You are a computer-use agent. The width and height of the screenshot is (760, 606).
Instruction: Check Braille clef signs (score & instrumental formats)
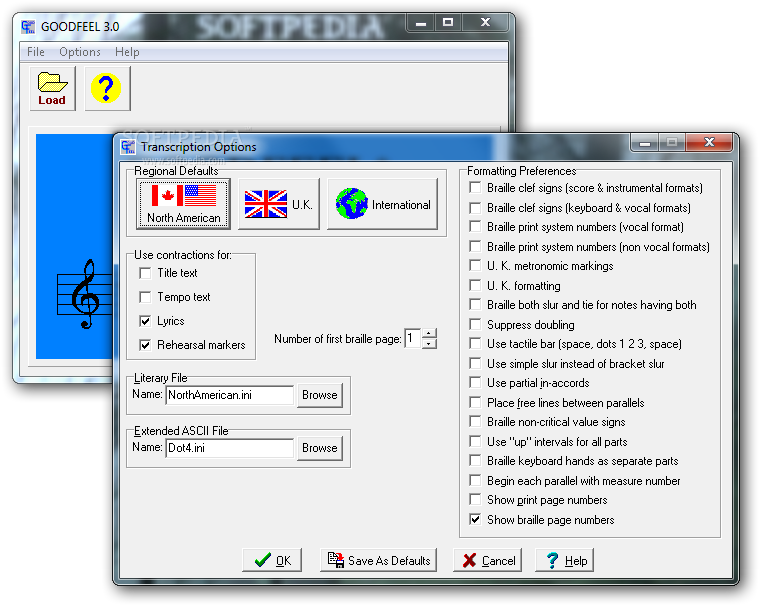(x=475, y=188)
